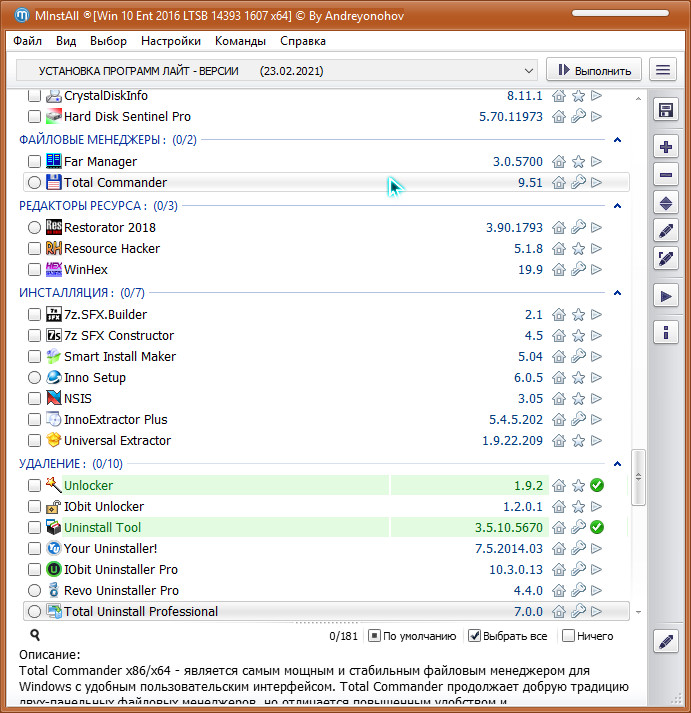Click the Total Uninstall Professional row name
Screen dimensions: 691x713
(141, 612)
